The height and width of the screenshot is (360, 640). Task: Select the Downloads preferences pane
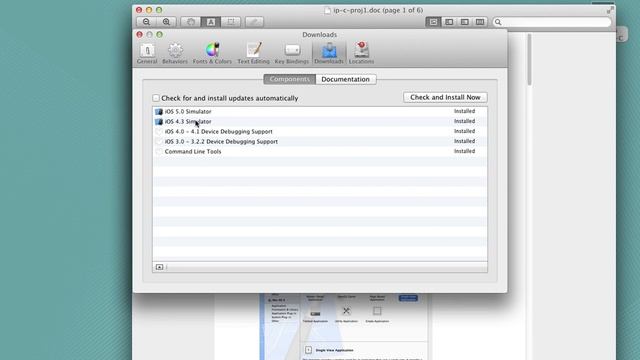point(329,53)
